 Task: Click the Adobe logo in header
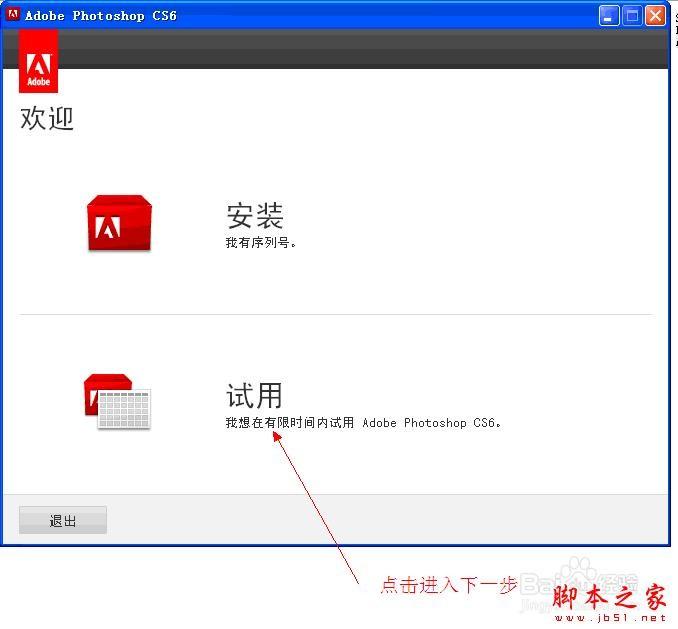[38, 61]
